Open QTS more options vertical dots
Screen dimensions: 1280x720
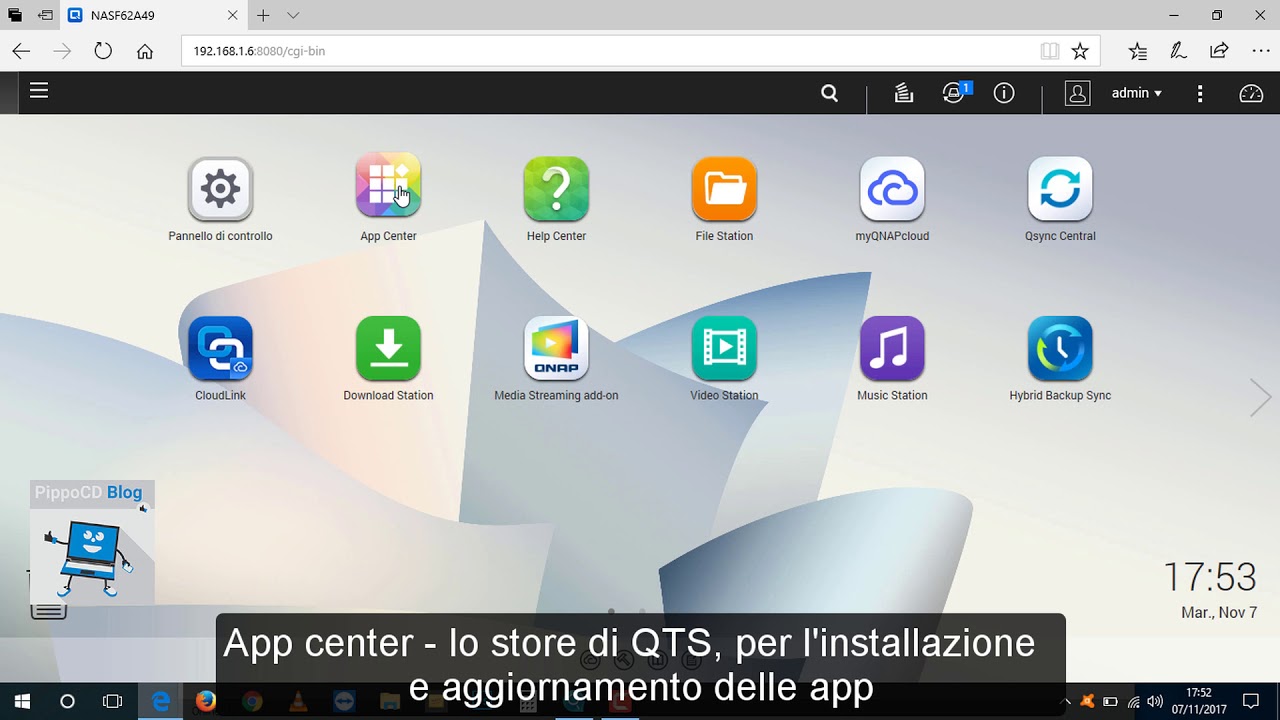point(1200,93)
